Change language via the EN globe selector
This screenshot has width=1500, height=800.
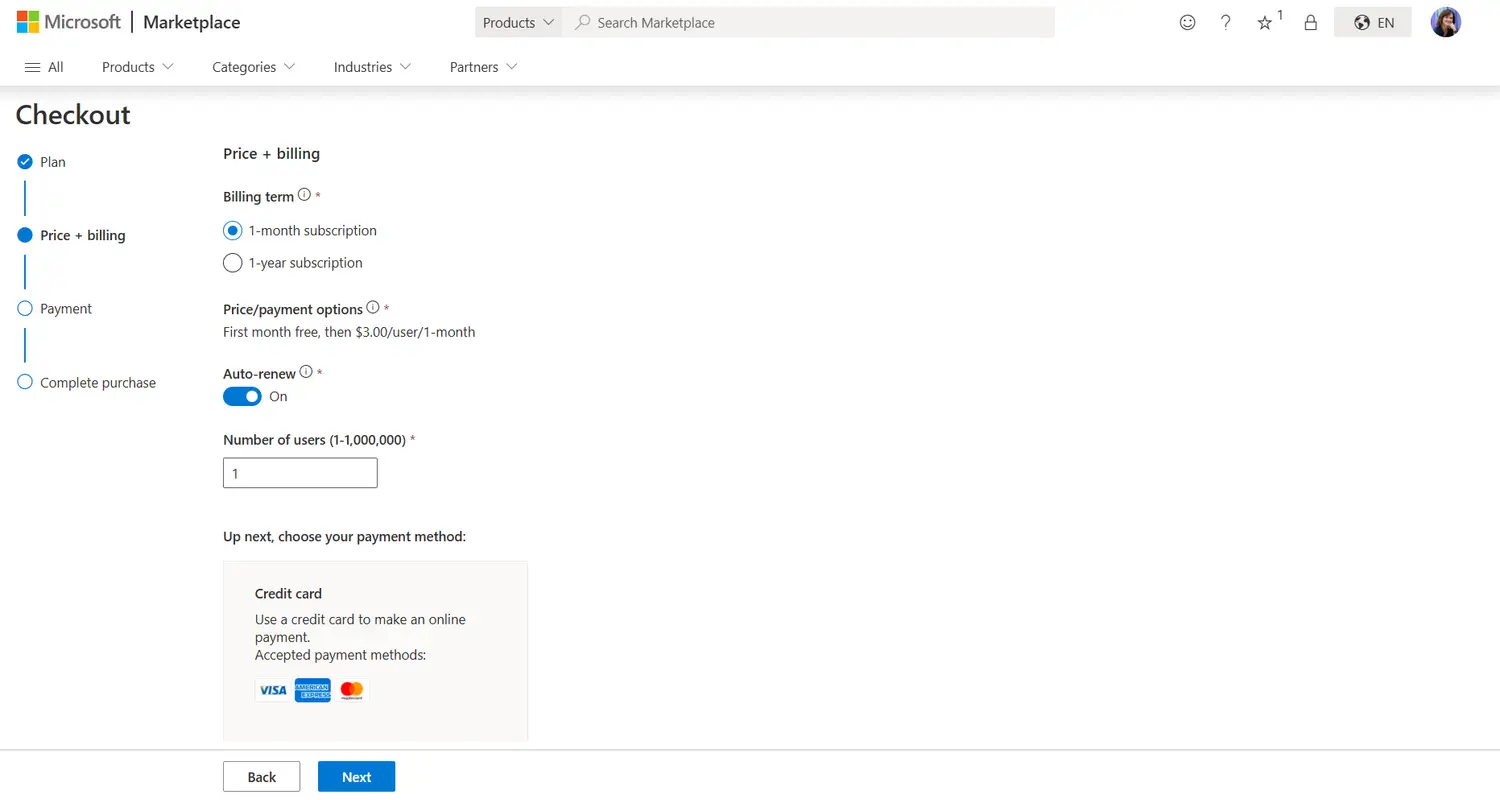pyautogui.click(x=1372, y=21)
